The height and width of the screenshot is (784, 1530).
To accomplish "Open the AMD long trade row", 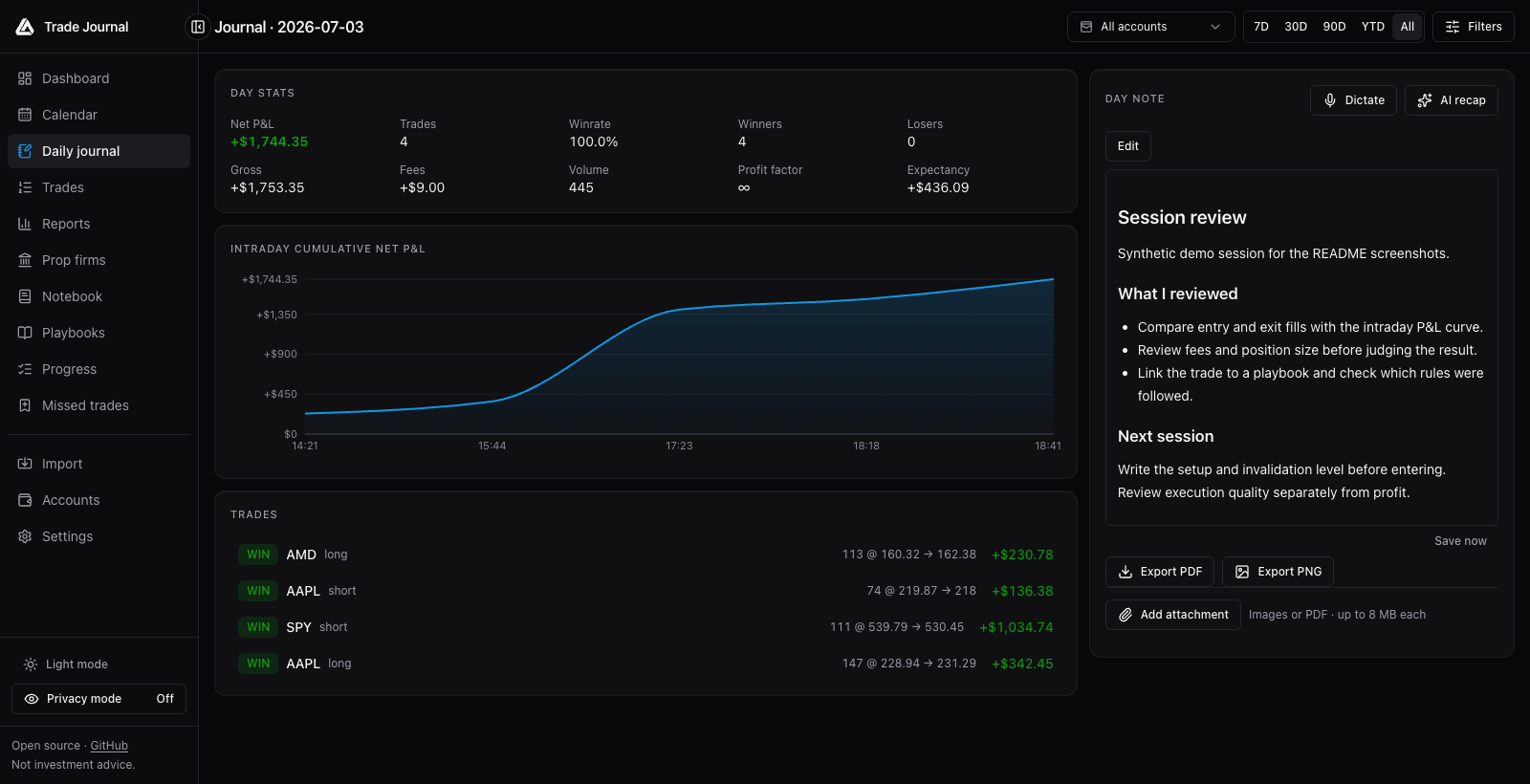I will tap(645, 555).
